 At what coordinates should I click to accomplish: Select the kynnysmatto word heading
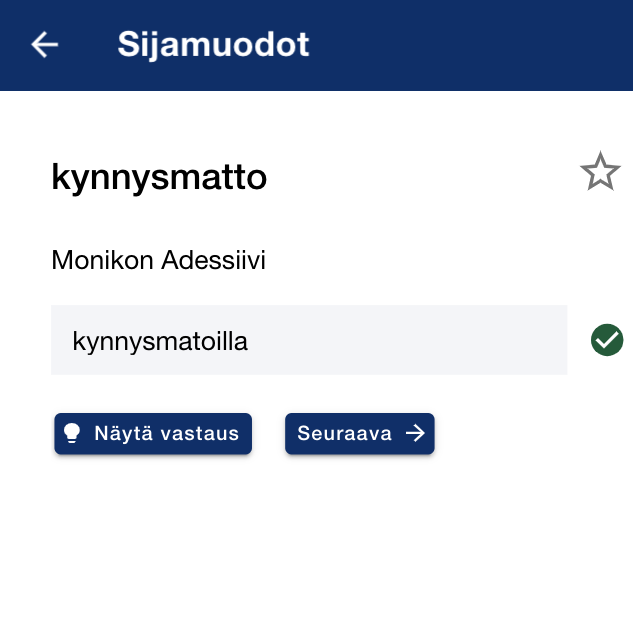(159, 178)
